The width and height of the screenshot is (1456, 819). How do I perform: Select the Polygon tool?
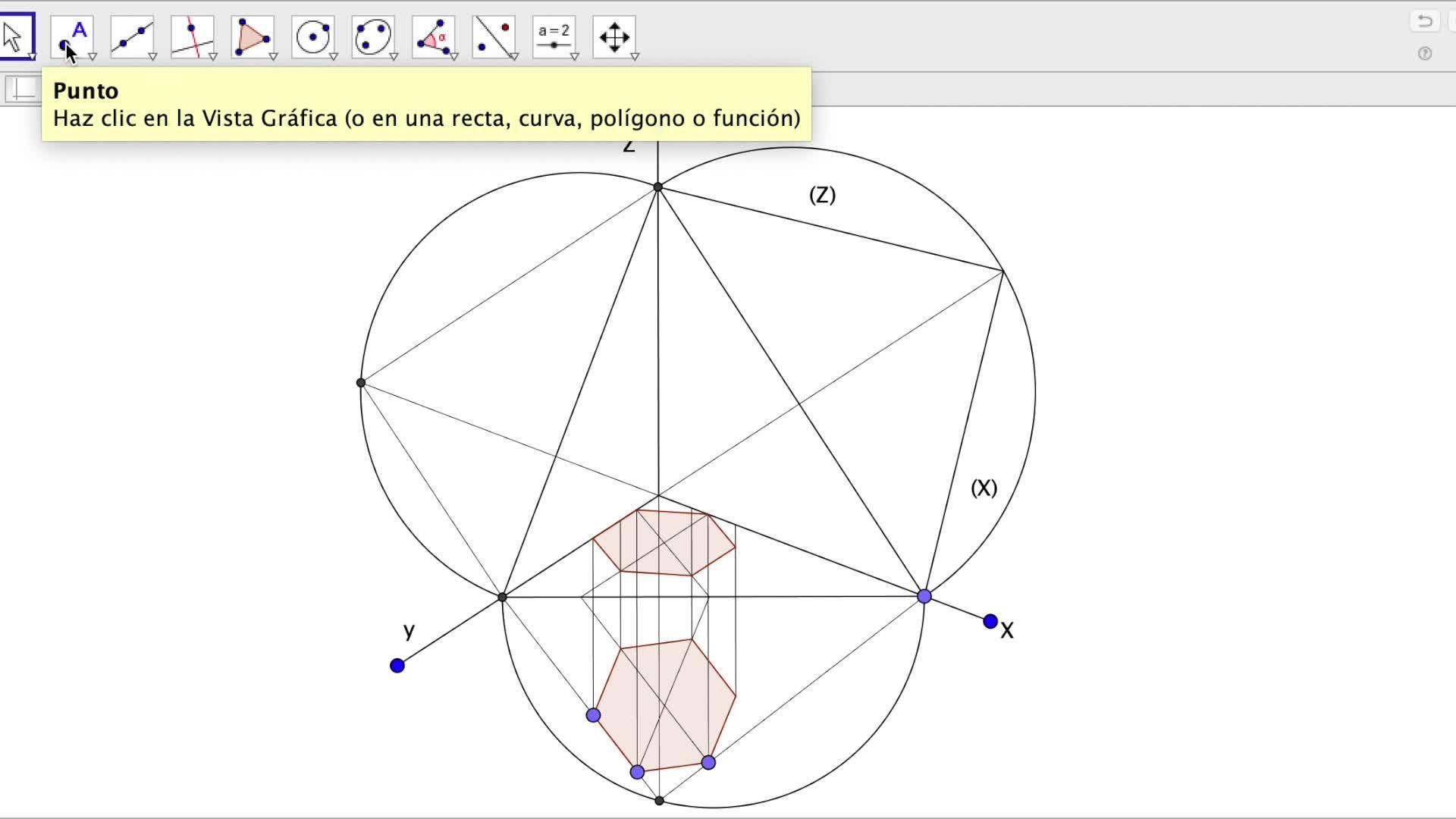point(253,36)
